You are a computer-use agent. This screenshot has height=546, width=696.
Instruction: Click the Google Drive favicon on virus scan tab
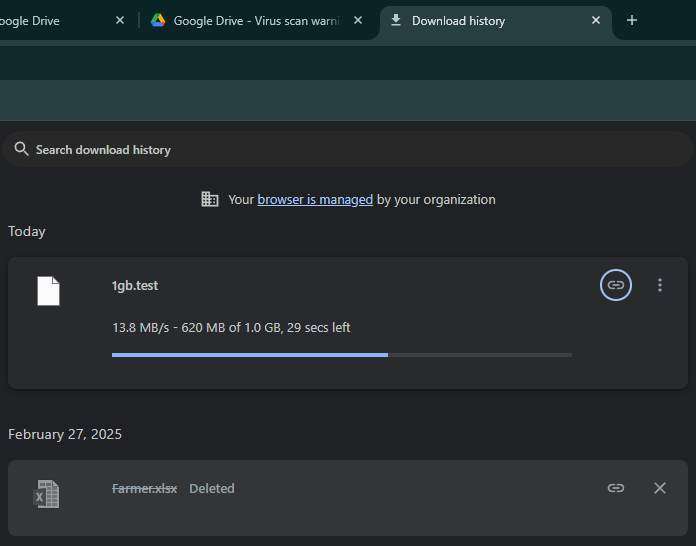158,20
